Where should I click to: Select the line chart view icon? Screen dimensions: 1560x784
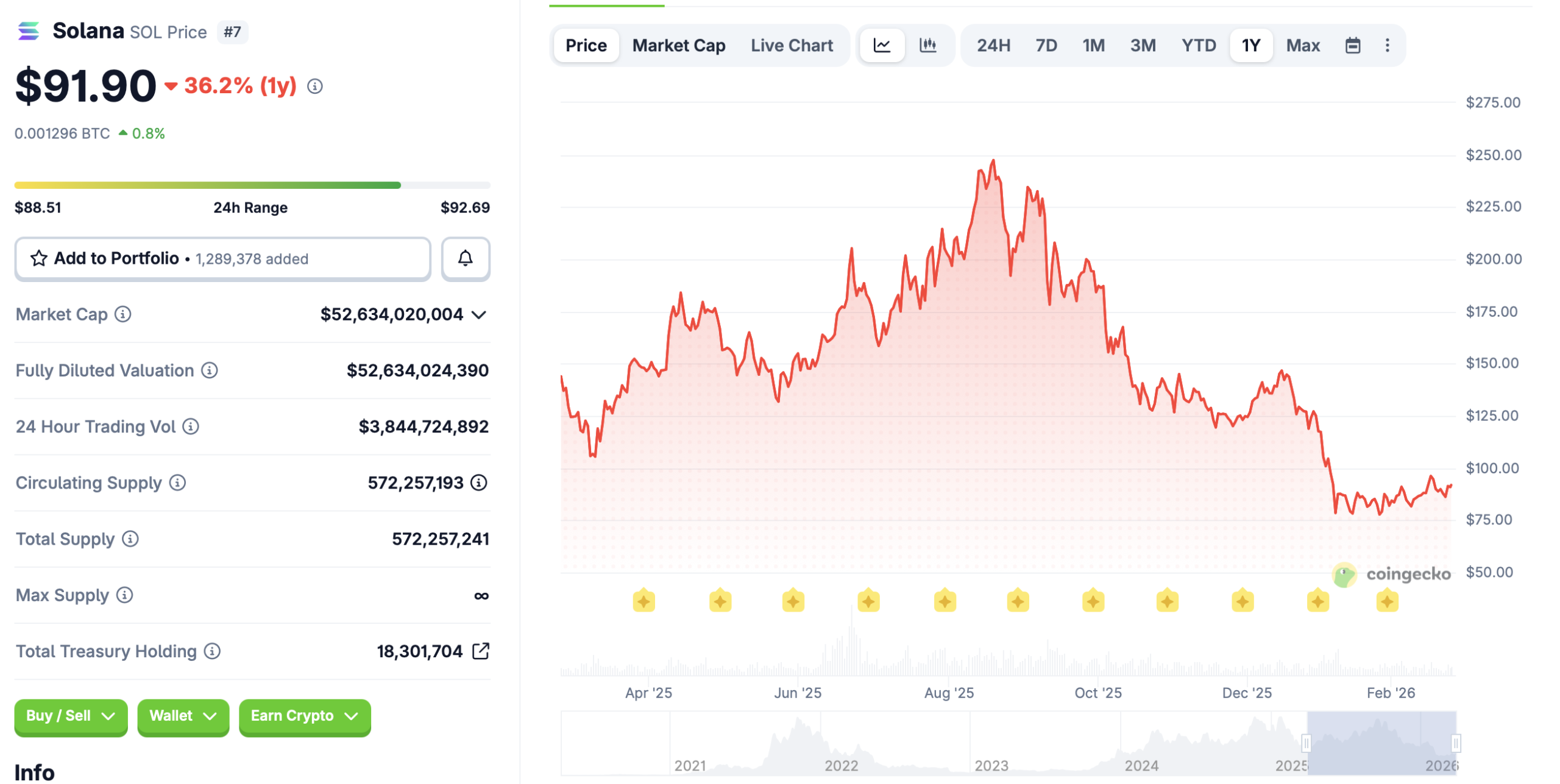tap(882, 45)
